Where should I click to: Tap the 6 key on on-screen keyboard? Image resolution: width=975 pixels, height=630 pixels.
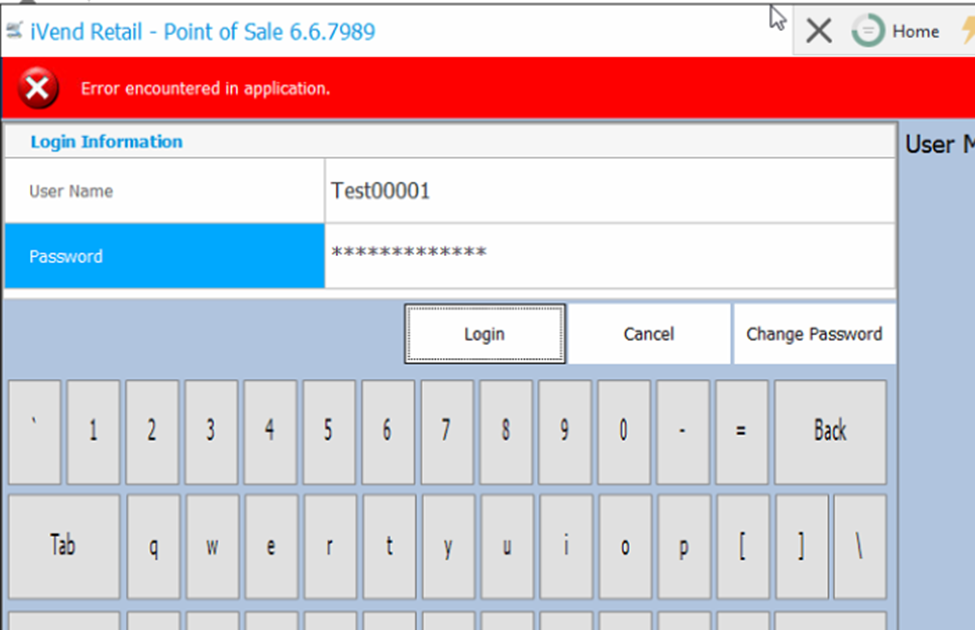(388, 432)
